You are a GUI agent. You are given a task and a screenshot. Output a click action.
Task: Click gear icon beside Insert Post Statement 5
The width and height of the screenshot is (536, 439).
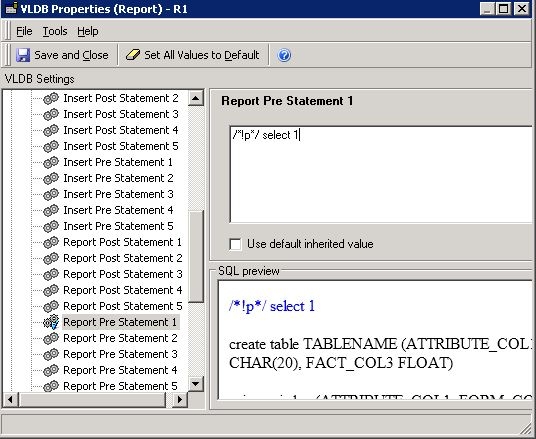pyautogui.click(x=51, y=146)
